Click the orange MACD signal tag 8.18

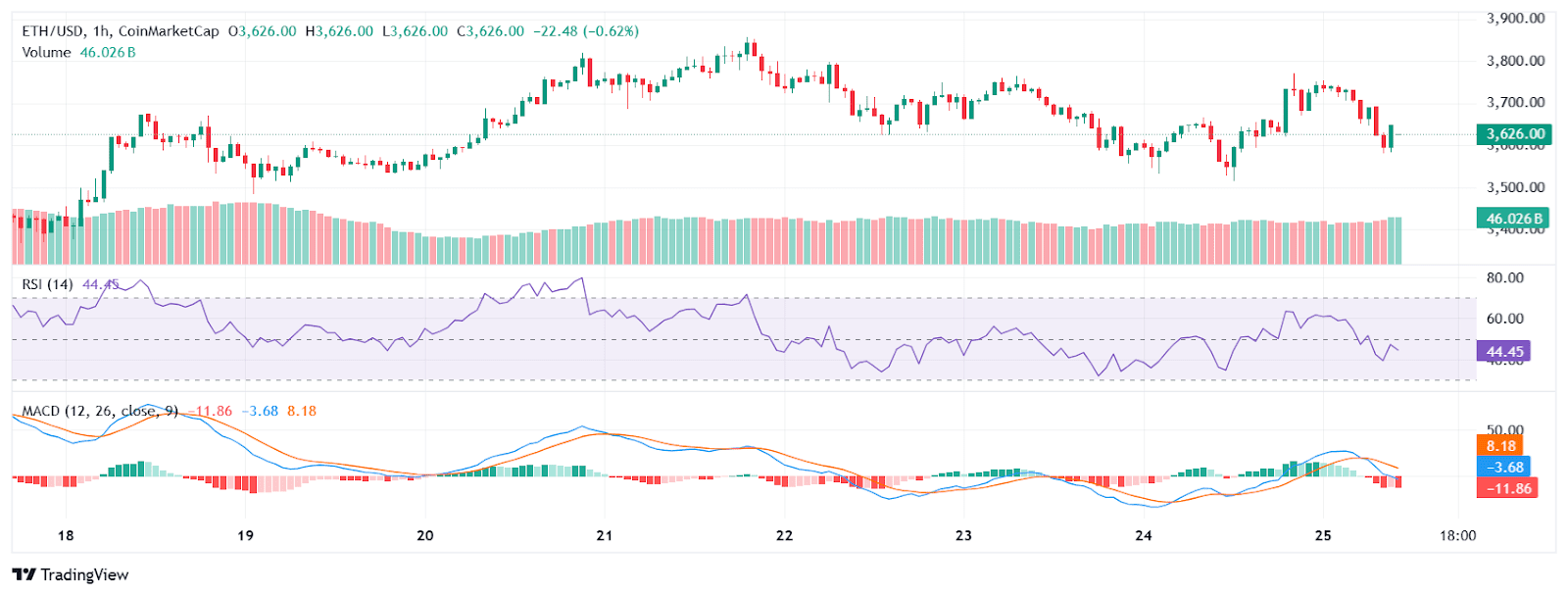(1500, 446)
